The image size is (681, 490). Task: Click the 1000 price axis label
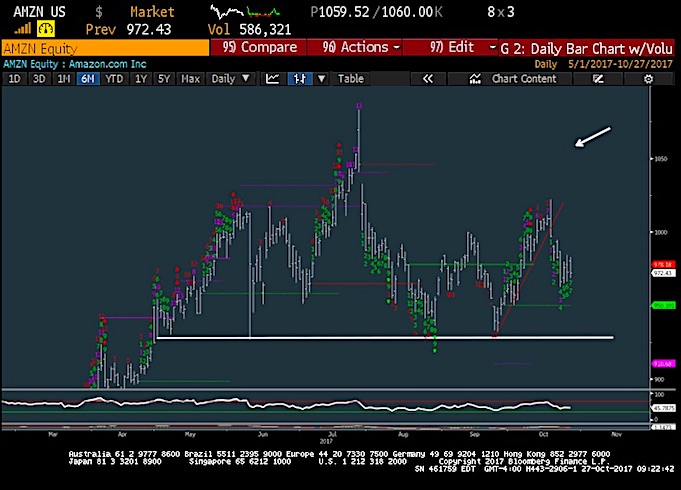661,232
